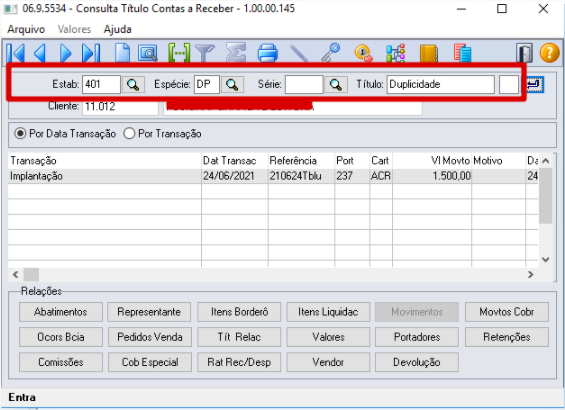The width and height of the screenshot is (565, 410).
Task: Open the search window toolbar icon
Action: coord(148,53)
